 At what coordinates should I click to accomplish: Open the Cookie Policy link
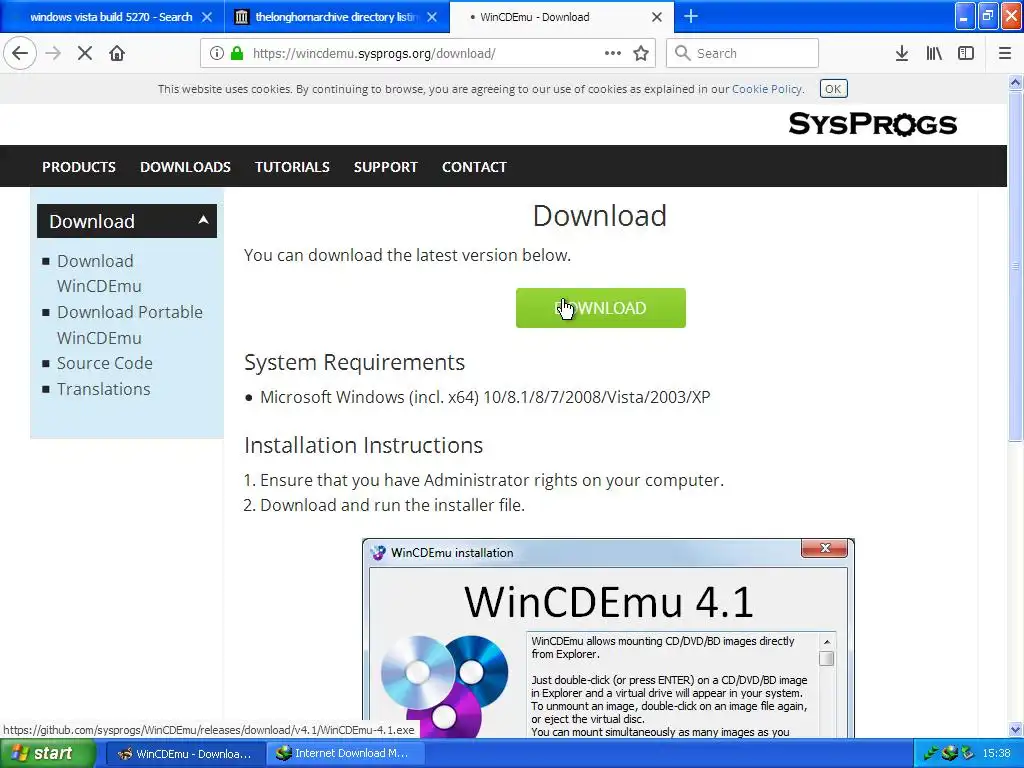767,89
